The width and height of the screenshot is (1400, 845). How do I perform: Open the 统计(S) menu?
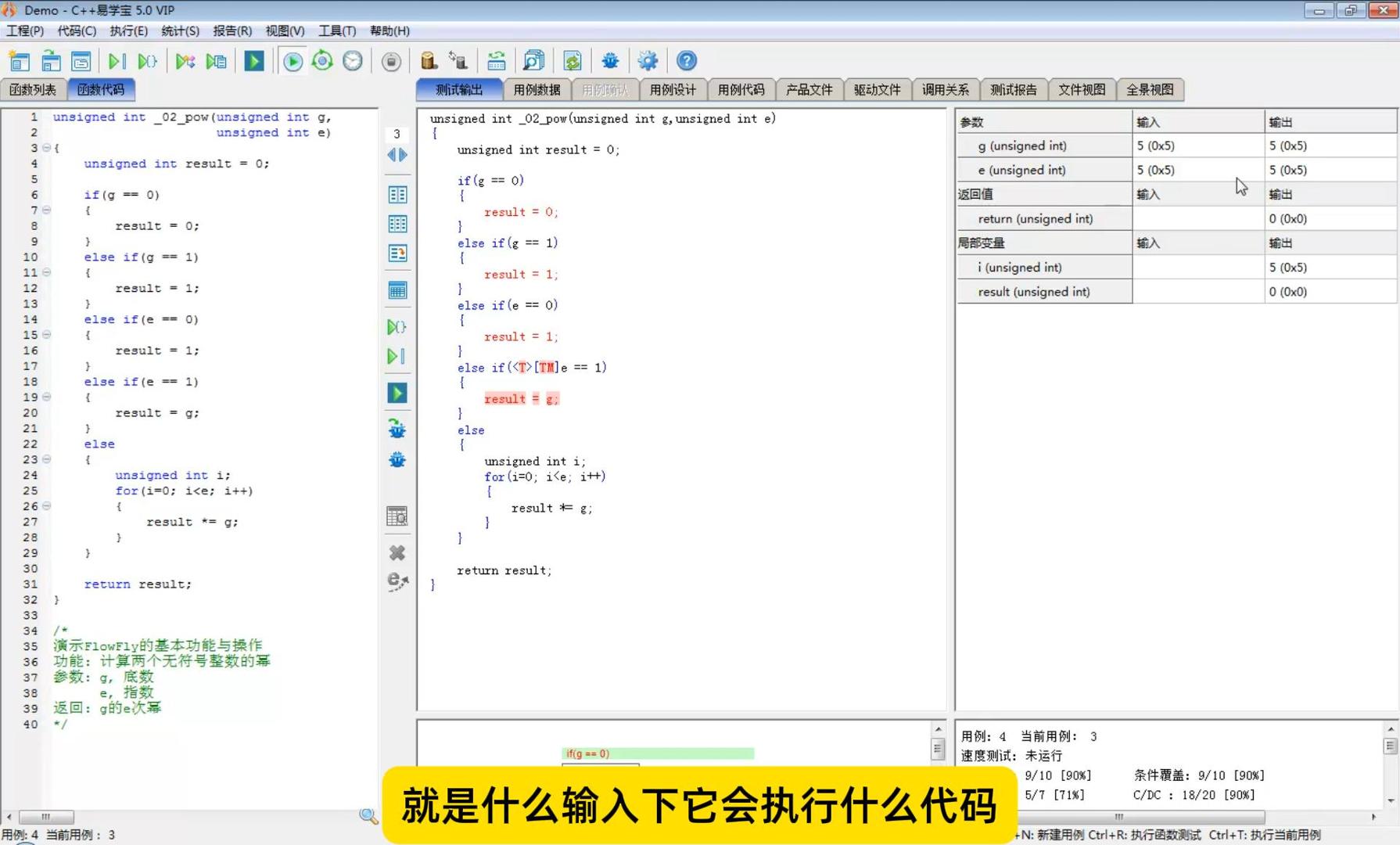pos(180,31)
